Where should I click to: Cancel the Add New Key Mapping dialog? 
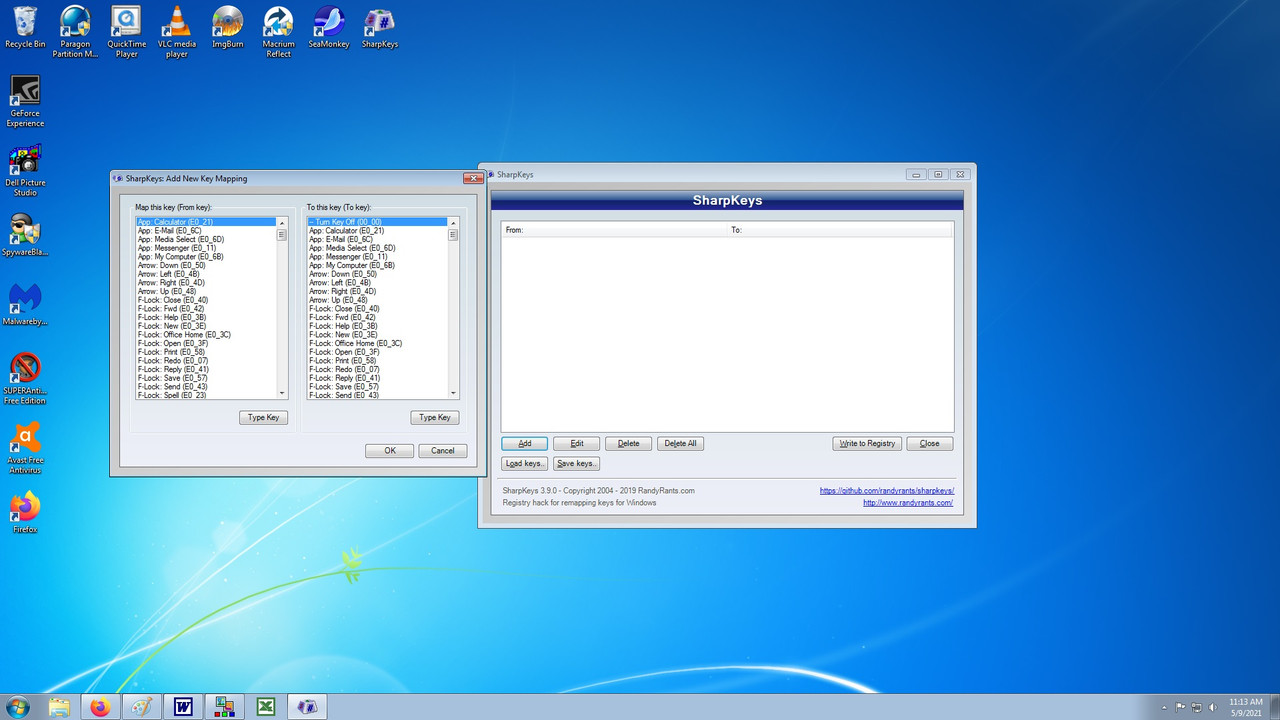tap(443, 451)
